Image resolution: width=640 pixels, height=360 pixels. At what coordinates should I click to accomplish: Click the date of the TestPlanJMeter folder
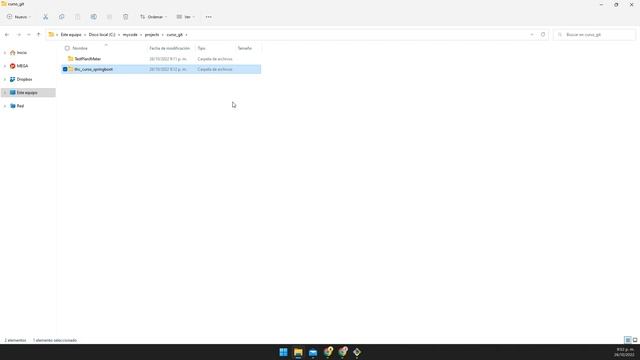click(x=168, y=59)
